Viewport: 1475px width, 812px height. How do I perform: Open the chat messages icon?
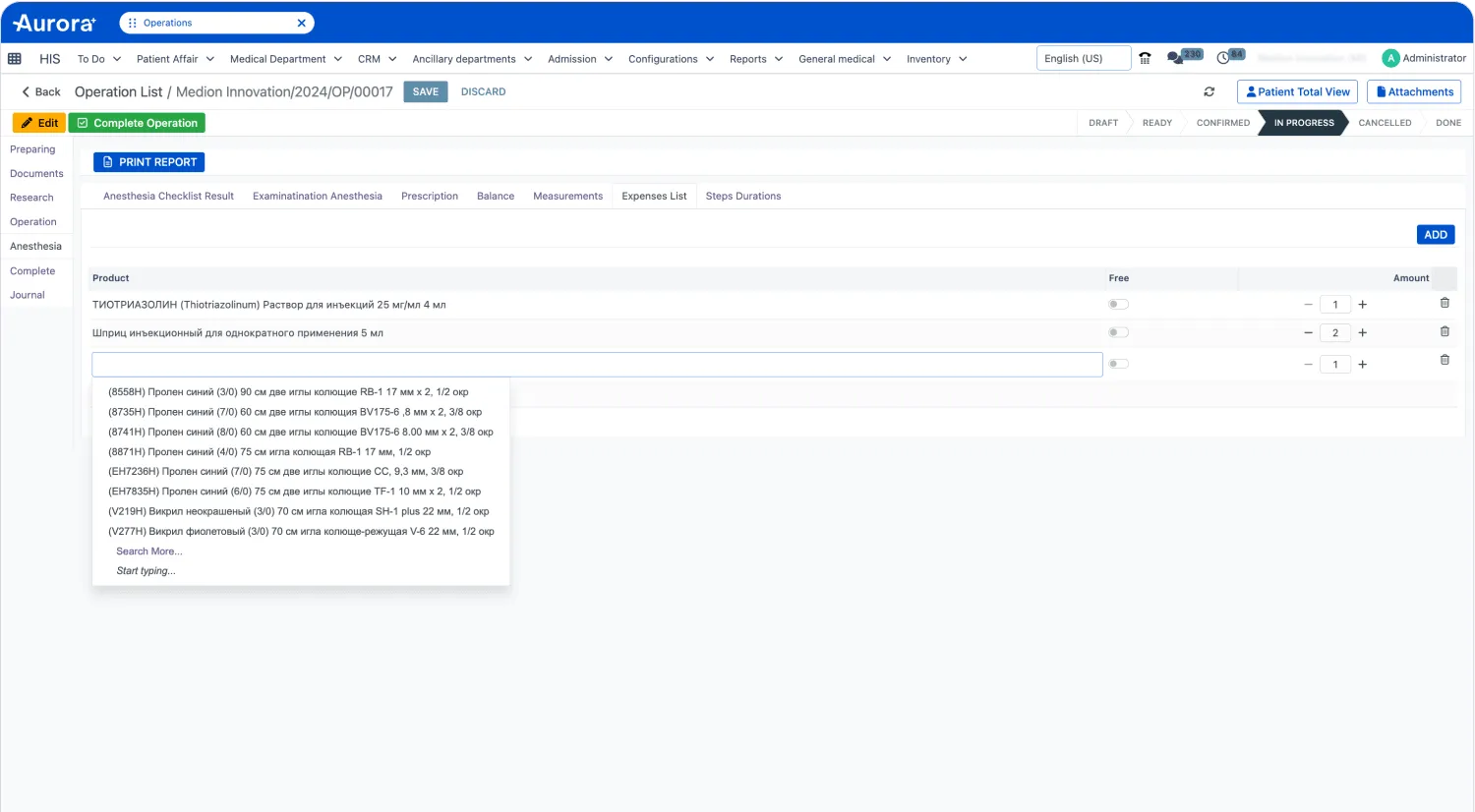(1175, 58)
